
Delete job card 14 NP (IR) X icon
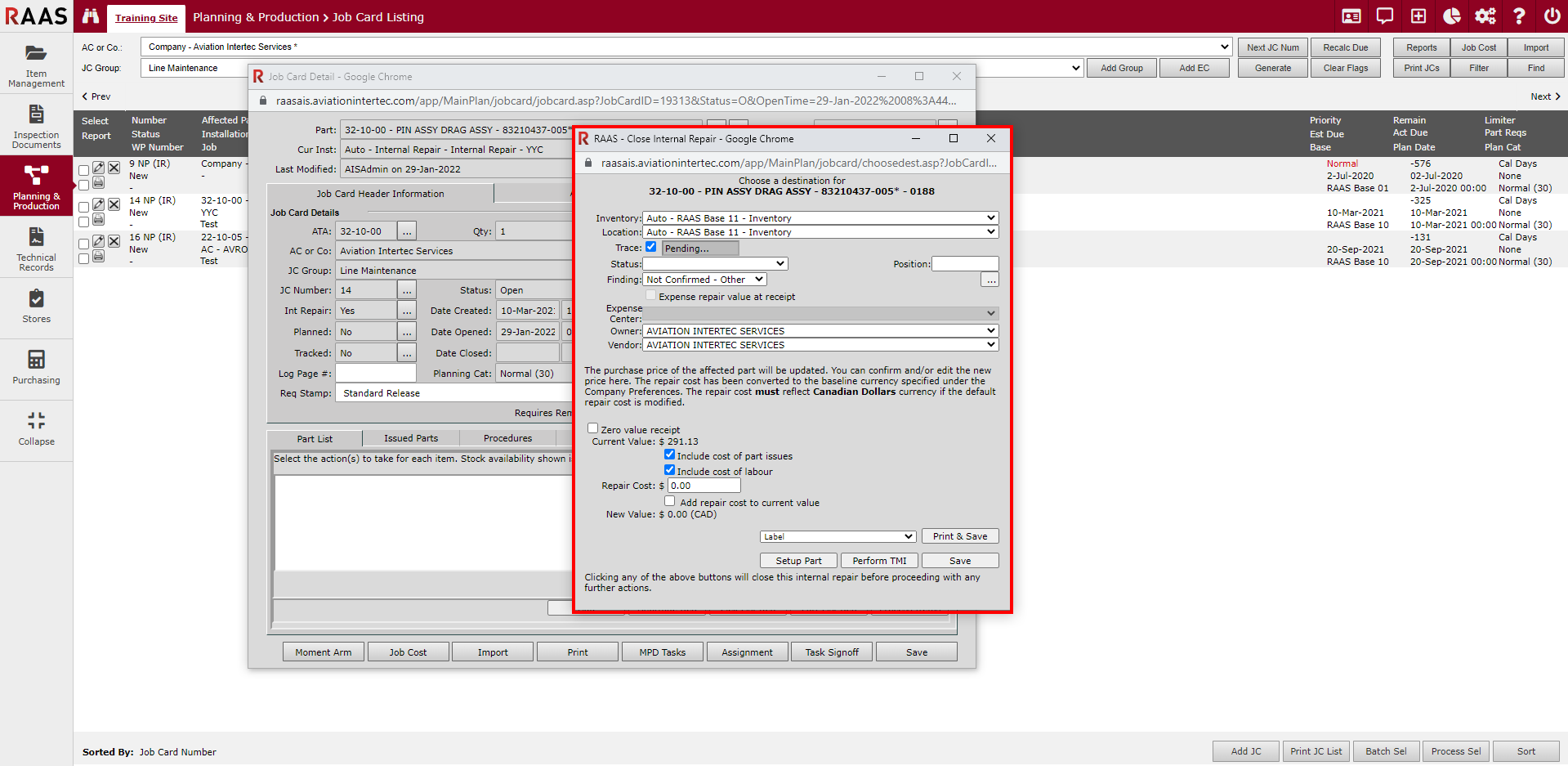pos(114,204)
